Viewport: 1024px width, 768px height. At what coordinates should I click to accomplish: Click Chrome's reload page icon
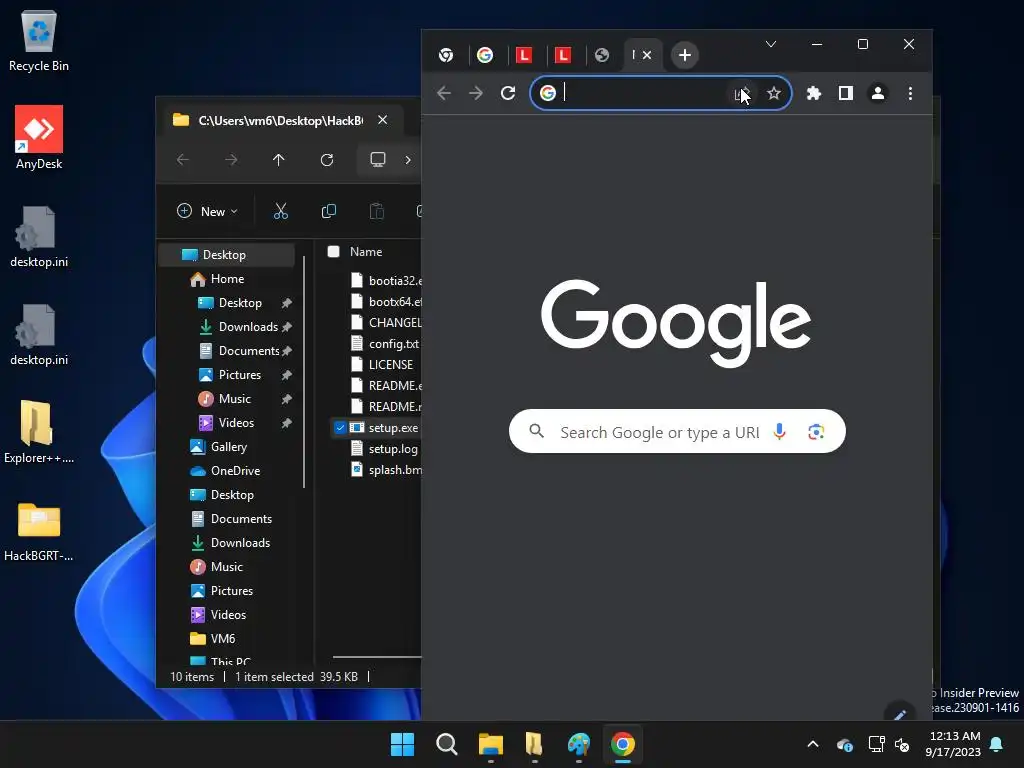(508, 93)
